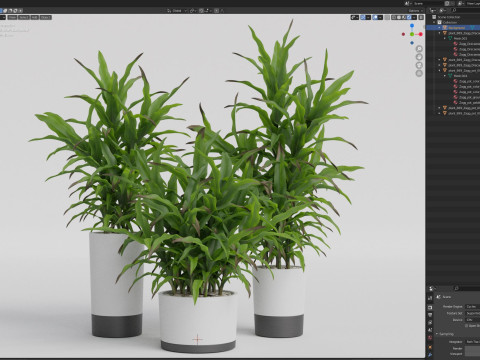
Task: Open the outliner display mode dropdown
Action: pos(433,10)
